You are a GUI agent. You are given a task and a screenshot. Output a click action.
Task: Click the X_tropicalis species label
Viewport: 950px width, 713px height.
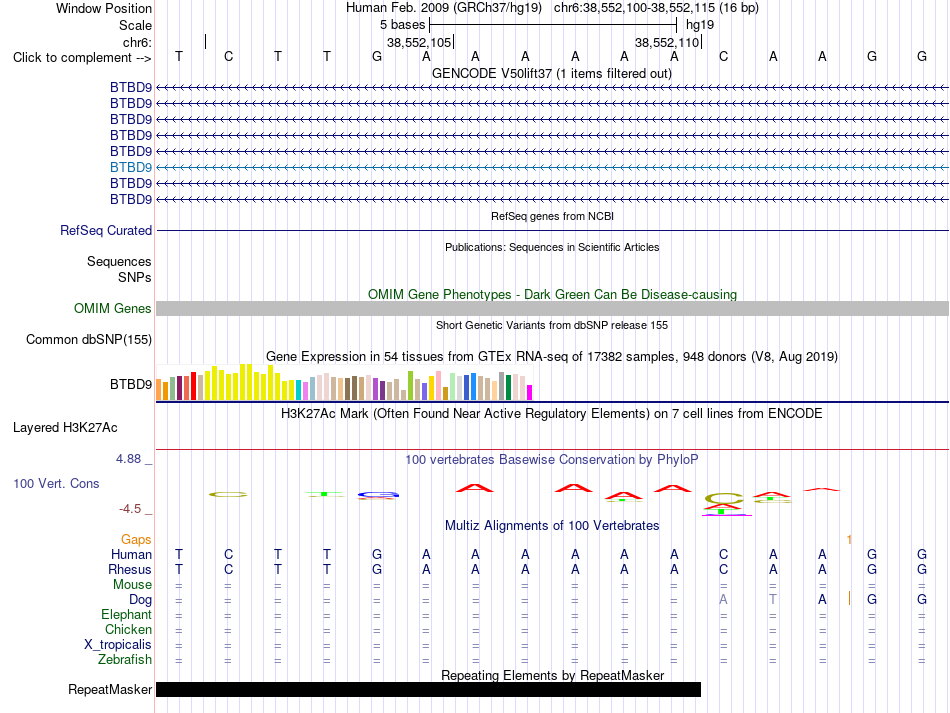click(118, 645)
